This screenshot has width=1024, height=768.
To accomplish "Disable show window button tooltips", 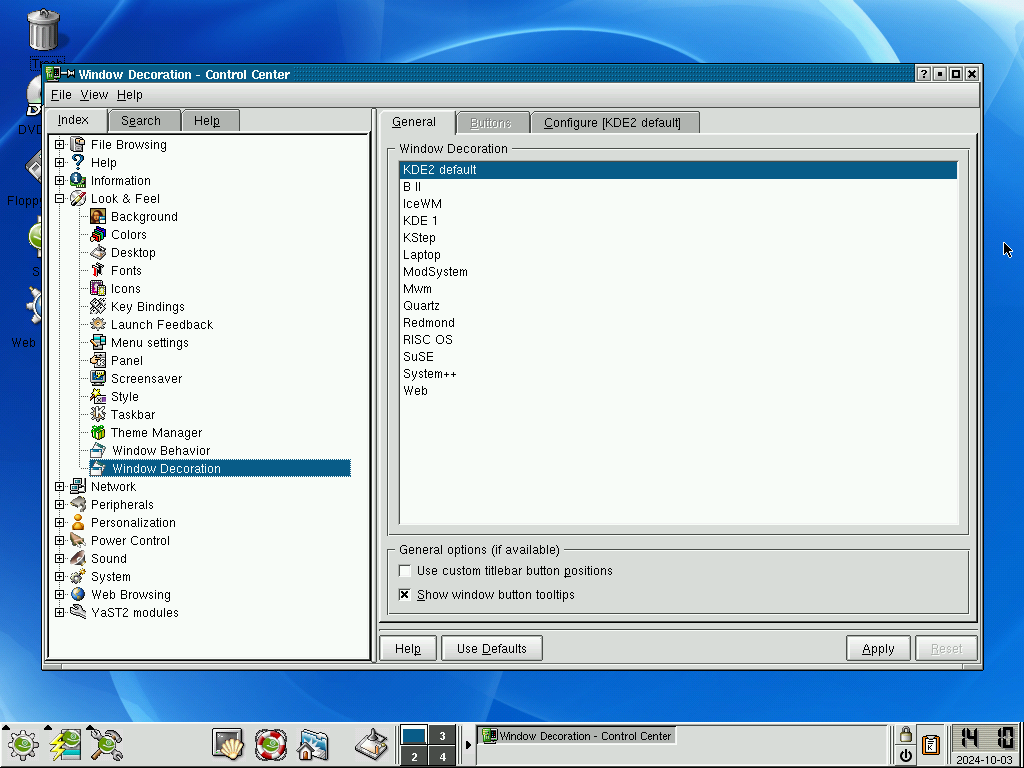I will tap(405, 595).
